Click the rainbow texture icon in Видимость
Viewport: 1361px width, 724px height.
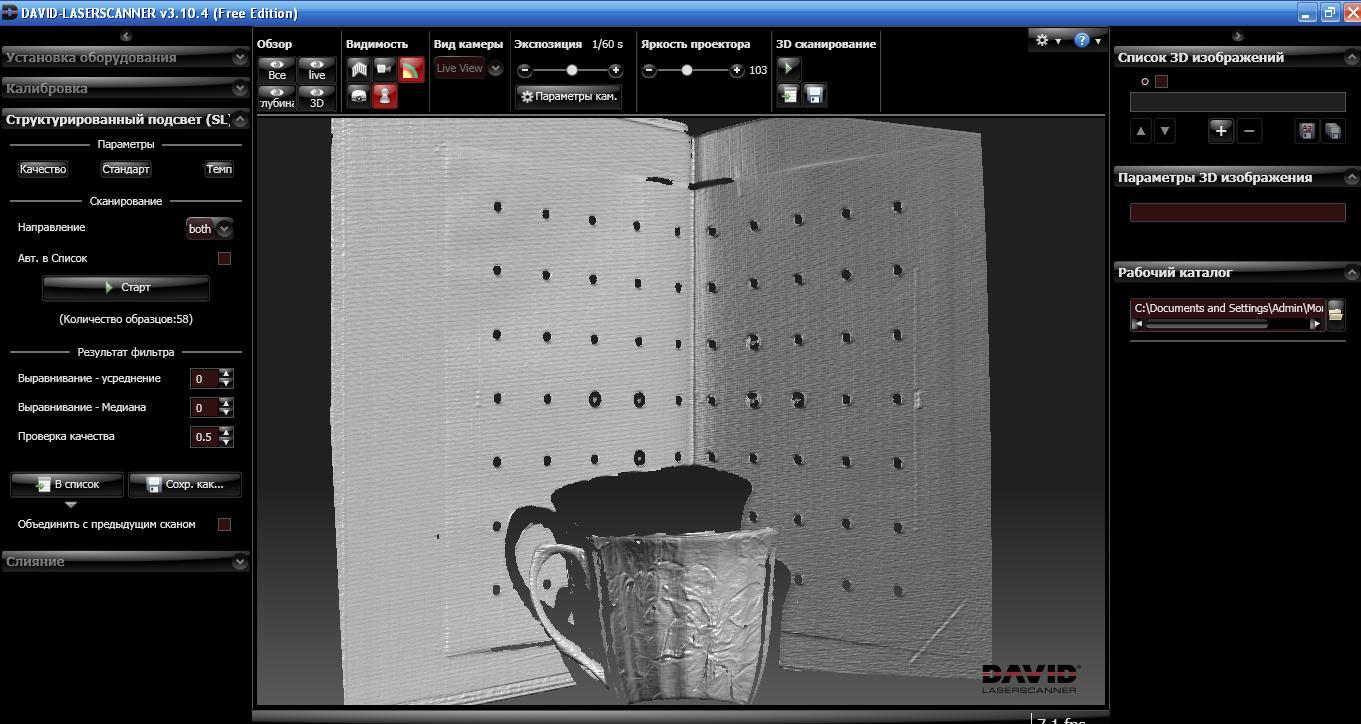(x=411, y=69)
